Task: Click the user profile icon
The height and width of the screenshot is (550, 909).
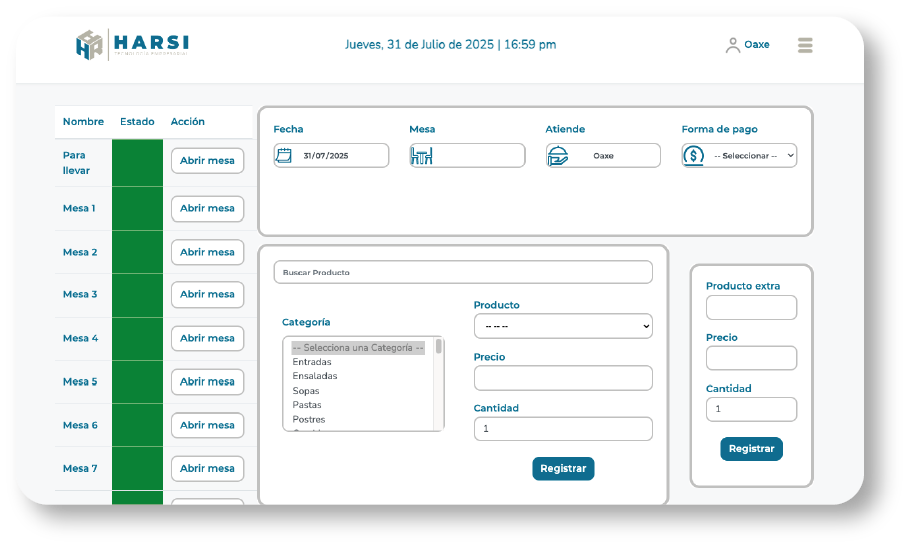Action: click(733, 45)
